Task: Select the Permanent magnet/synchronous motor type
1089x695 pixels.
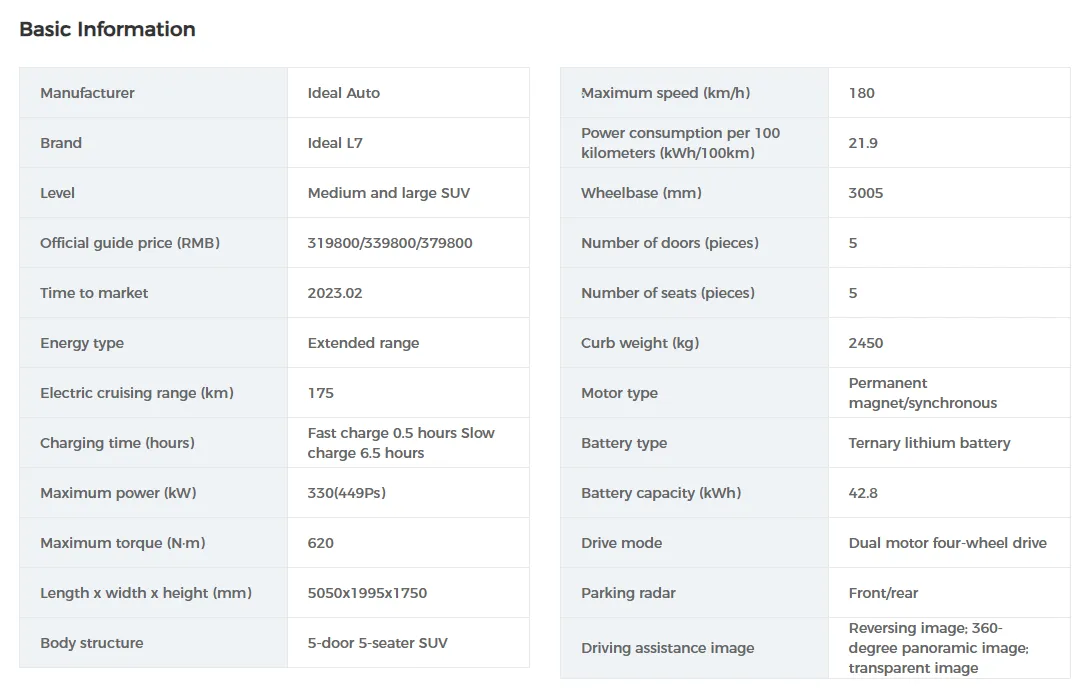Action: click(922, 393)
